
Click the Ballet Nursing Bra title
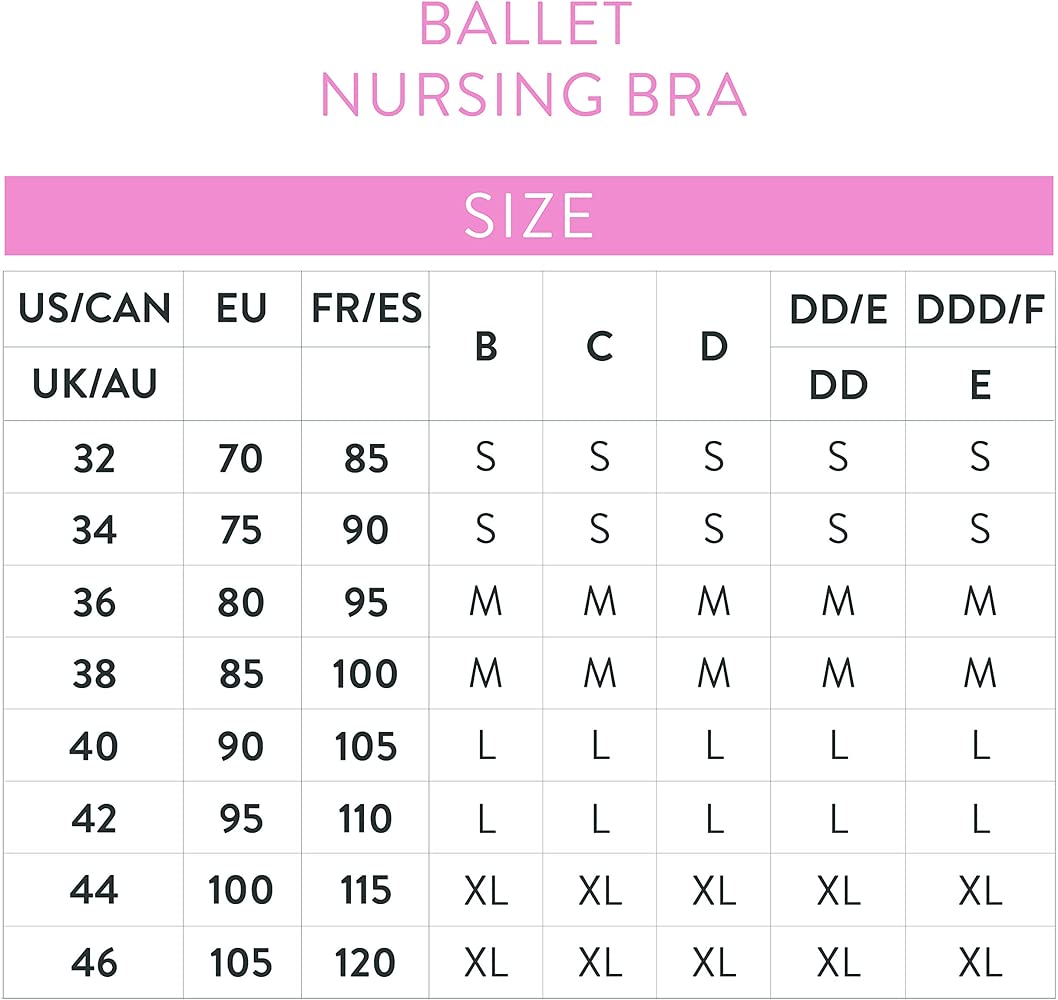(x=533, y=60)
